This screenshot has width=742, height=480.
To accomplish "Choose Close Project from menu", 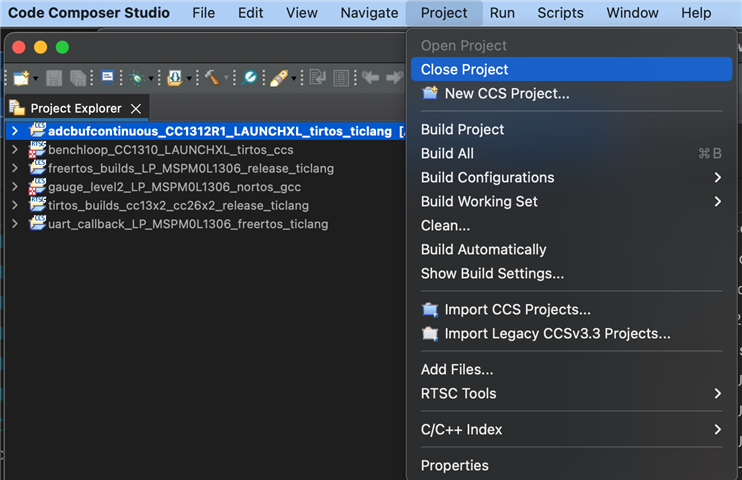I will click(x=572, y=70).
